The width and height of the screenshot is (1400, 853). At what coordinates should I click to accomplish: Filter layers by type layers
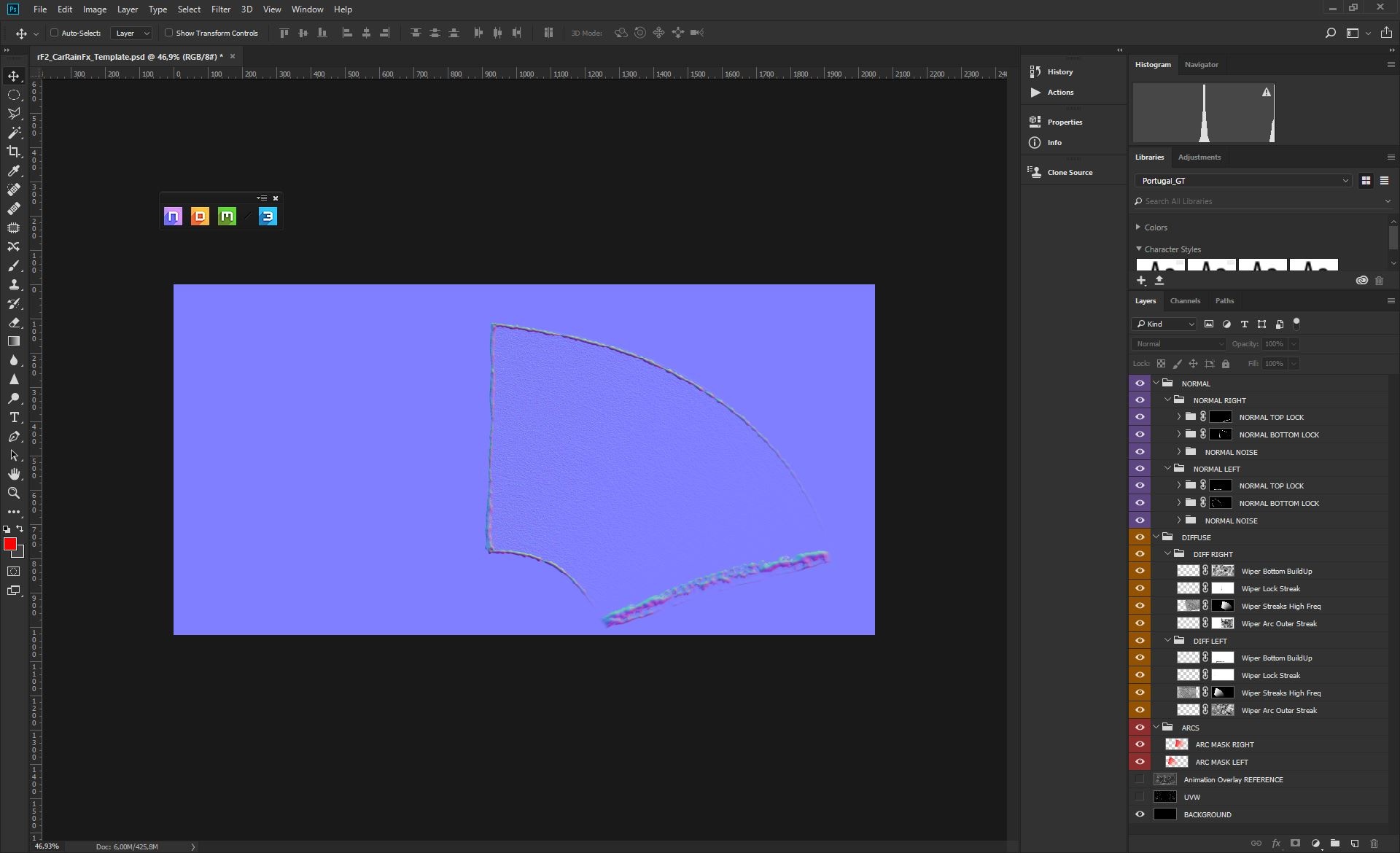pyautogui.click(x=1244, y=324)
